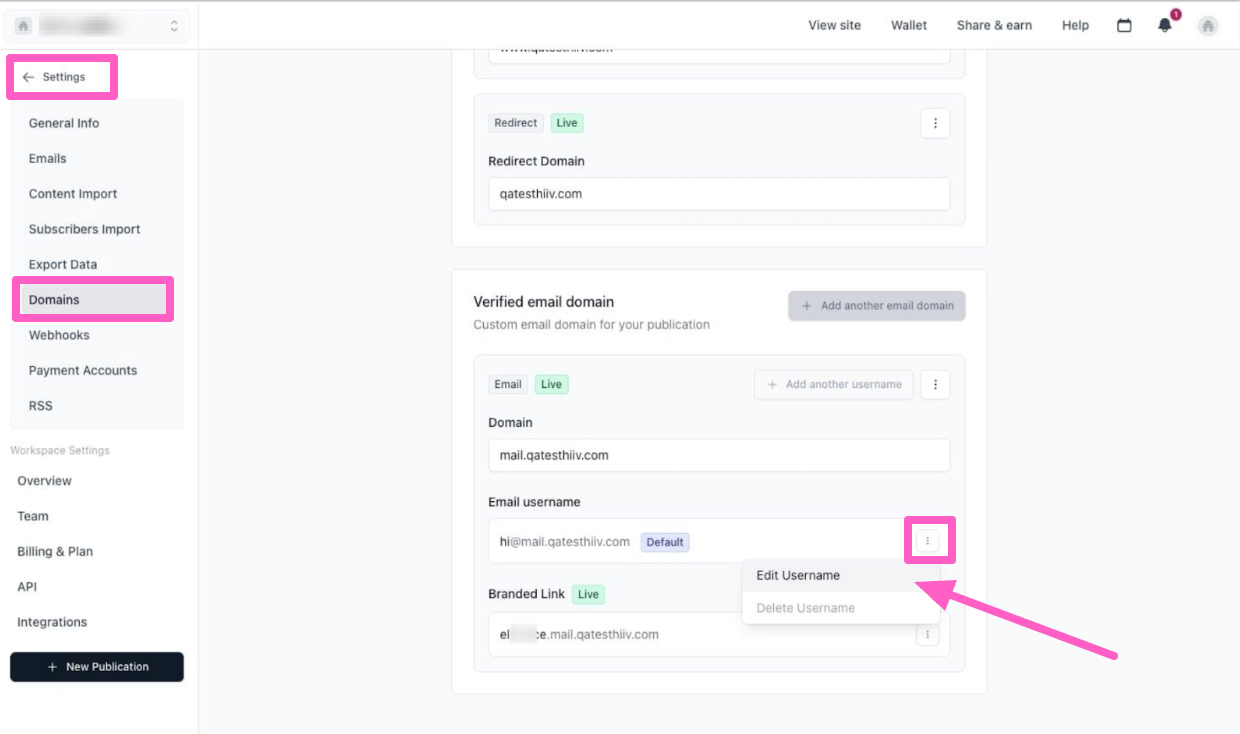The width and height of the screenshot is (1240, 734).
Task: Click the email username three-dot menu
Action: (928, 541)
